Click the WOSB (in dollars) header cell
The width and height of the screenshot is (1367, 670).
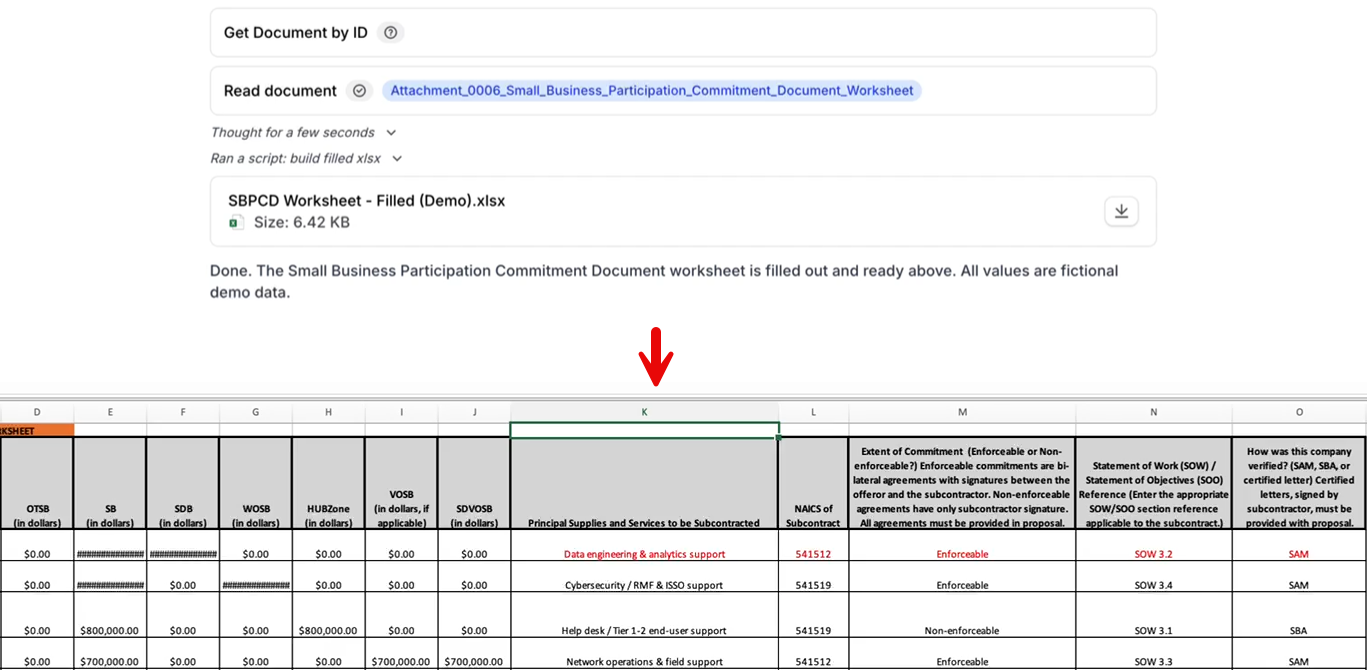(x=256, y=484)
